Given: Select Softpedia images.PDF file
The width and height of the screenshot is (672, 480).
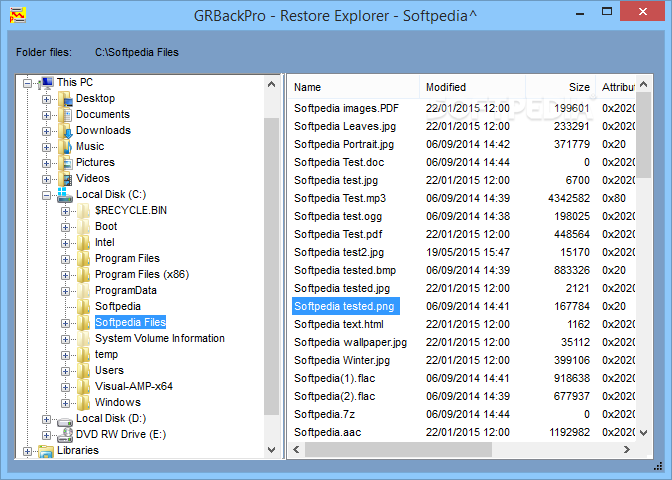Looking at the screenshot, I should point(346,108).
